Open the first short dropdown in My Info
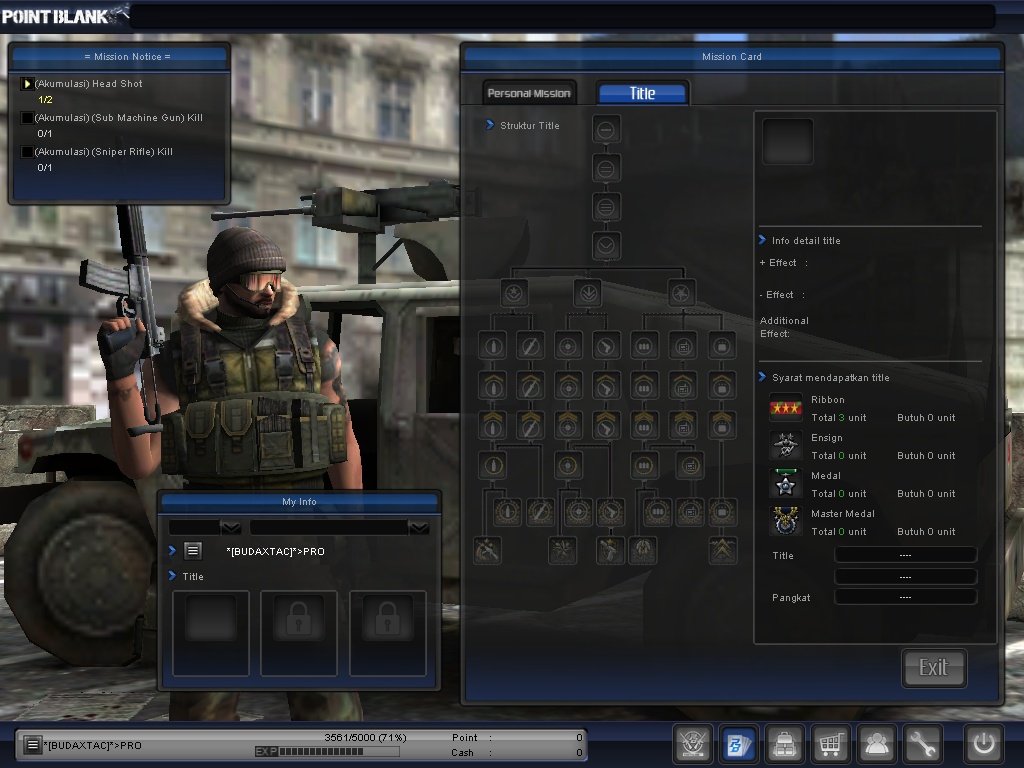1024x768 pixels. coord(205,527)
